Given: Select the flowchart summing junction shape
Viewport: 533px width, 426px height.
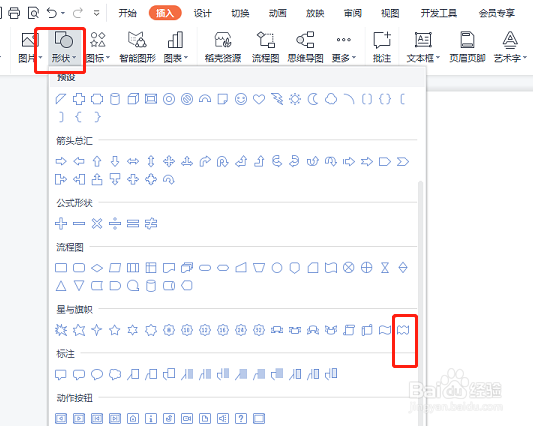Looking at the screenshot, I should point(348,268).
